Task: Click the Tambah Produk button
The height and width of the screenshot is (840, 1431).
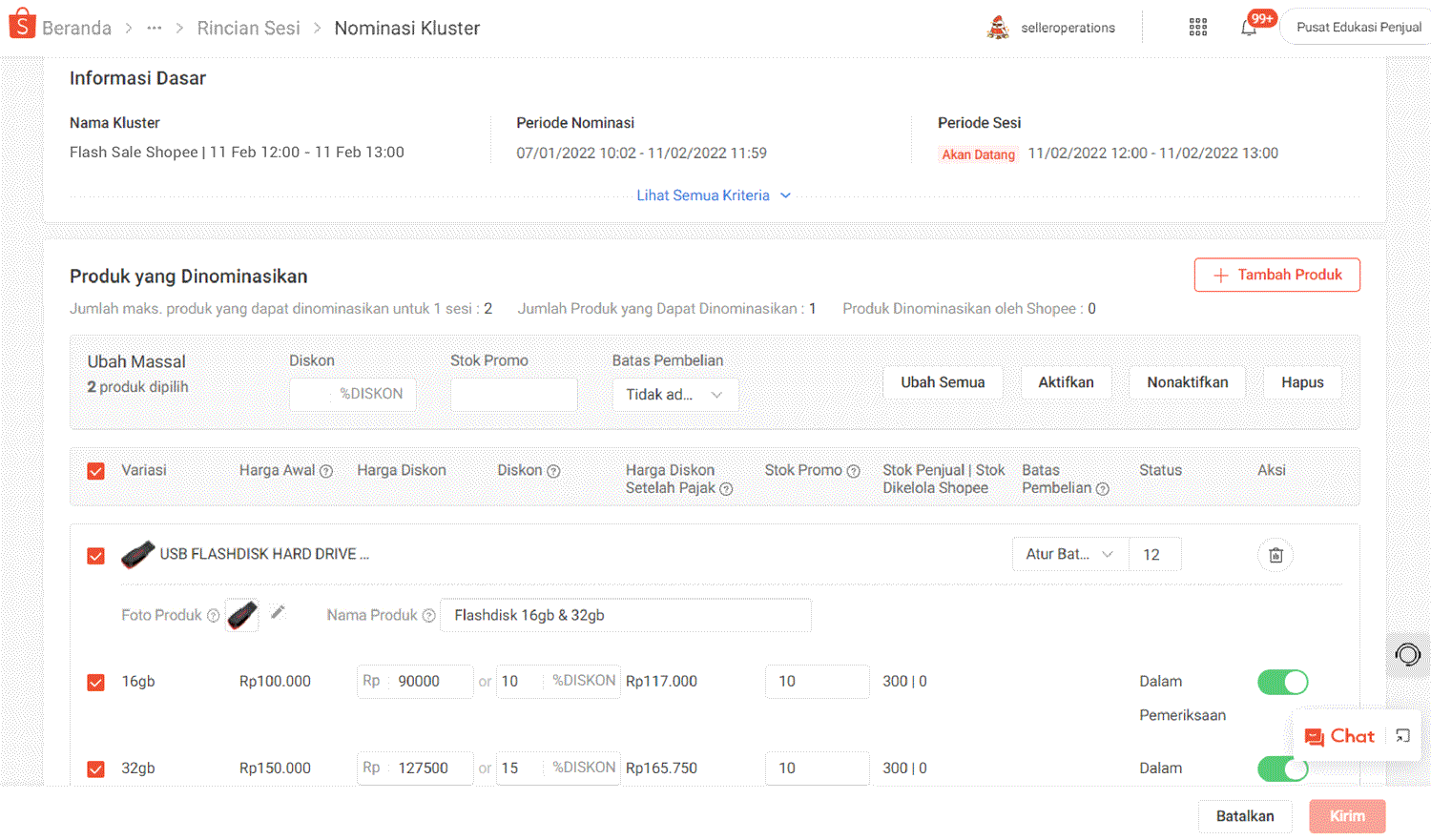Action: coord(1276,275)
